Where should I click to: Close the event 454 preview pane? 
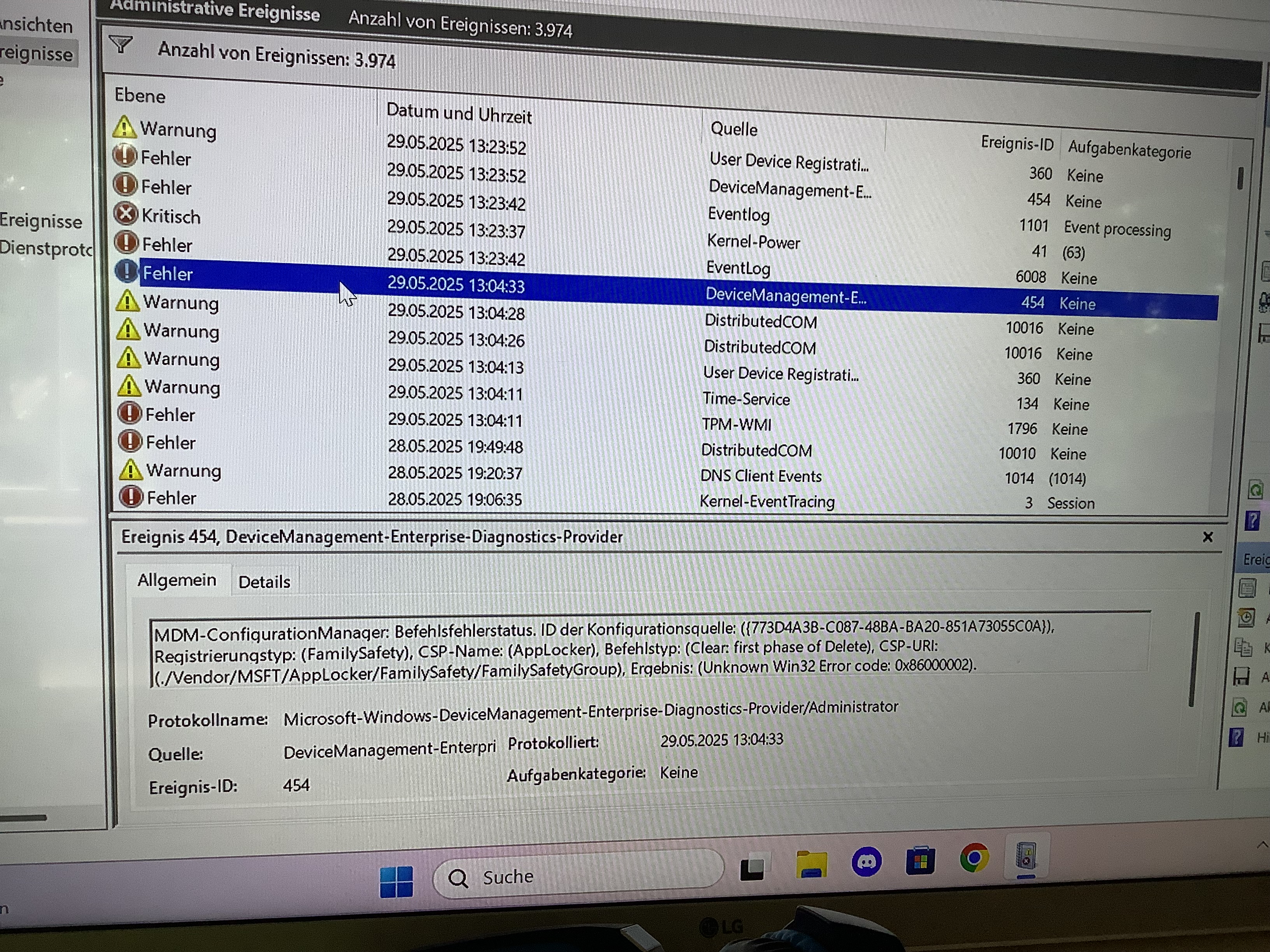point(1207,537)
